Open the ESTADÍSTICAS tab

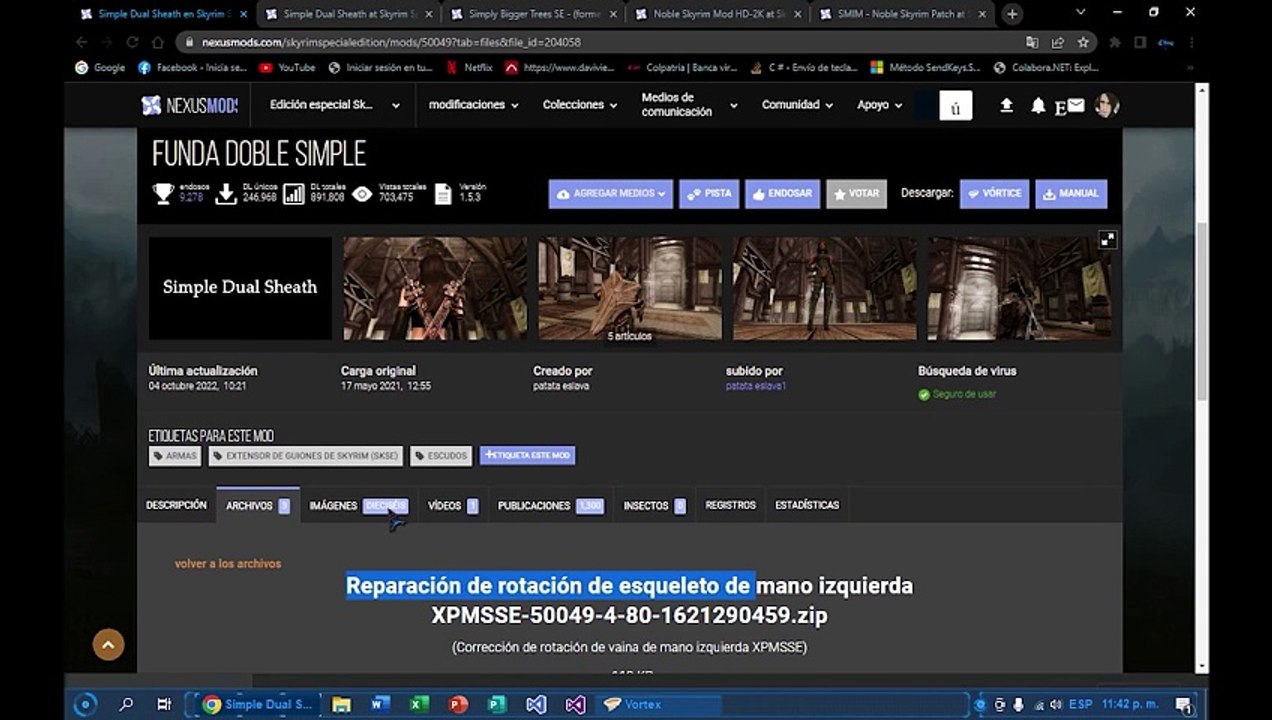click(x=807, y=505)
